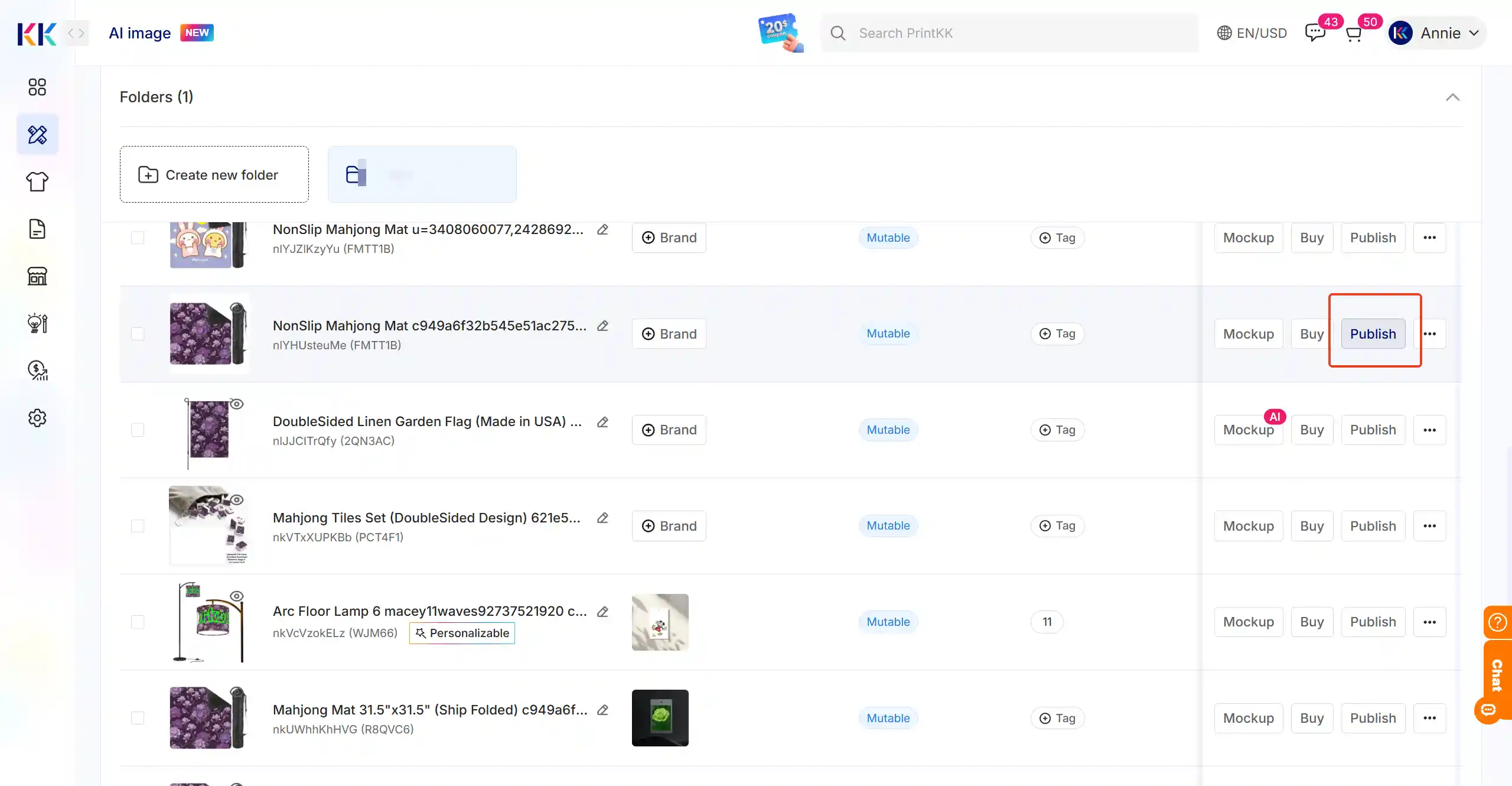Tick checkbox for Arc Floor Lamp row
The height and width of the screenshot is (786, 1512).
point(138,622)
